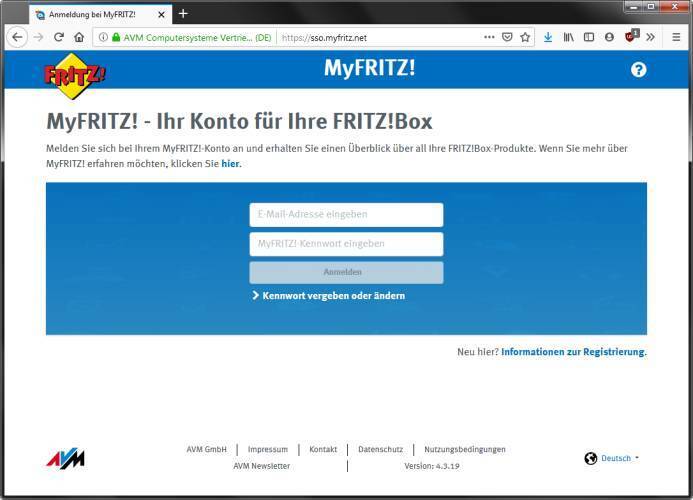Open the Firefox hamburger menu

pos(676,37)
